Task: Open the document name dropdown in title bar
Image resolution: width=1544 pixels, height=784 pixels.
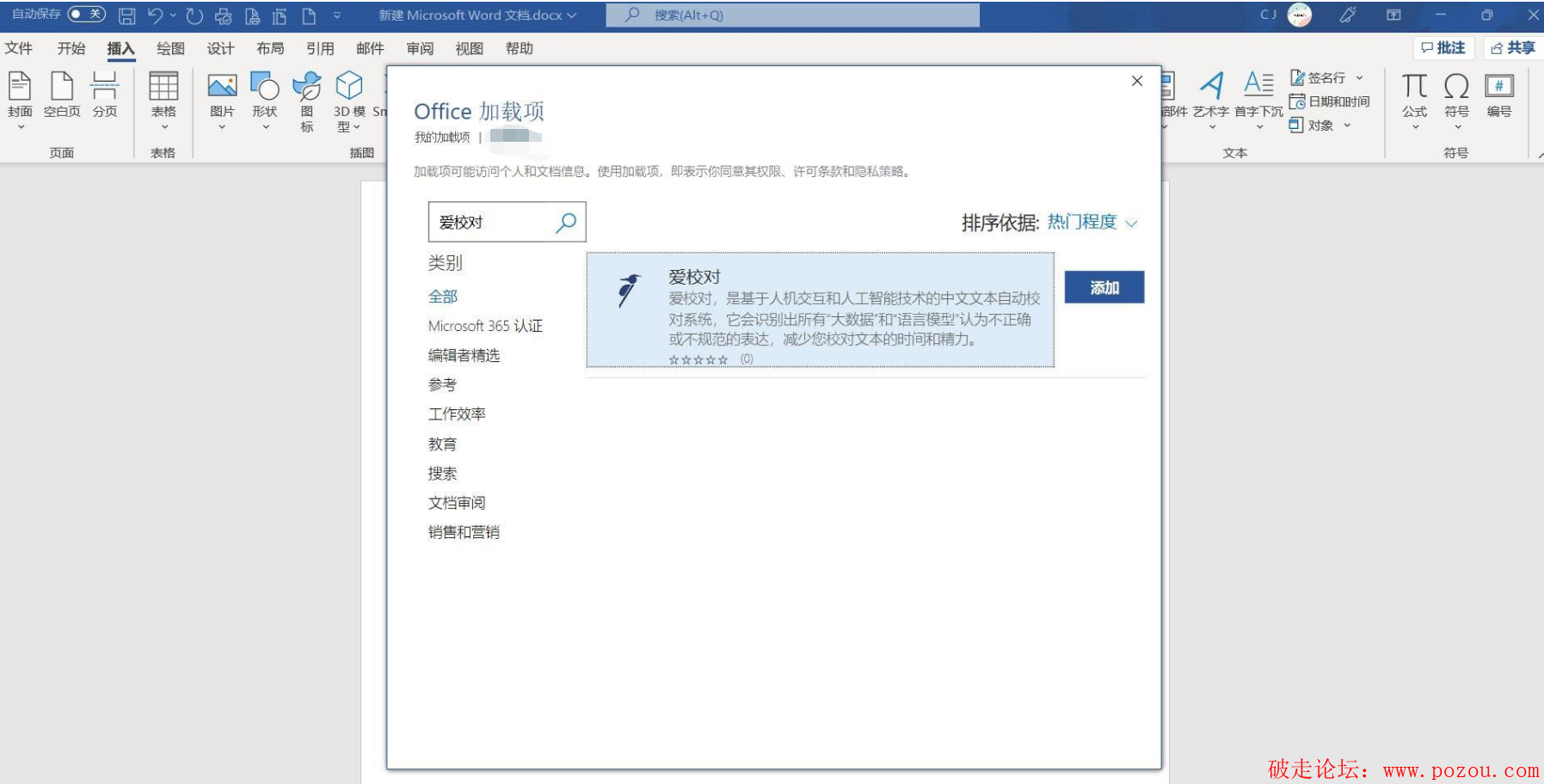Action: point(572,15)
